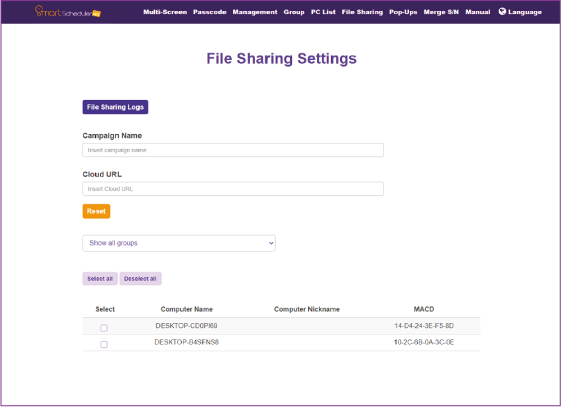Click MAC address 14-D4-24-3E-F5-8D
Viewport: 561px width, 407px height.
tap(424, 326)
